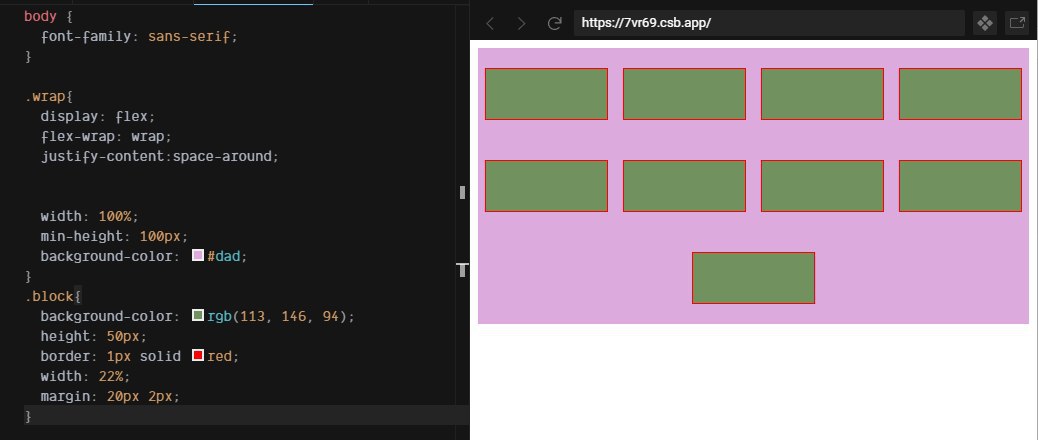Click the #dad color swatch
1038x440 pixels.
(x=198, y=255)
